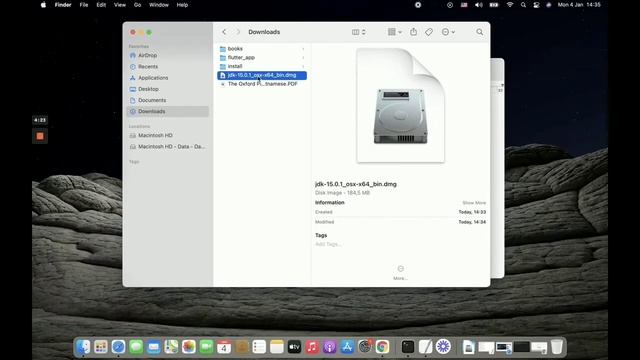640x360 pixels.
Task: Click the Edit Tags icon
Action: click(429, 32)
